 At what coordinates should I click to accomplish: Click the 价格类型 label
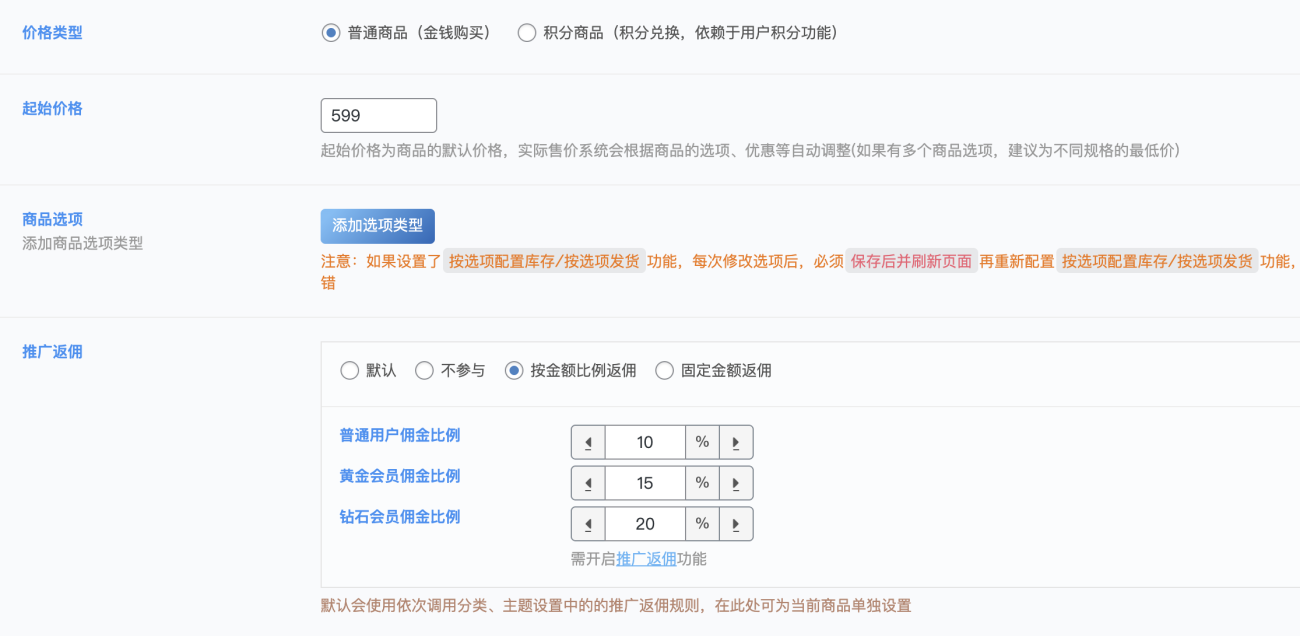pyautogui.click(x=50, y=31)
